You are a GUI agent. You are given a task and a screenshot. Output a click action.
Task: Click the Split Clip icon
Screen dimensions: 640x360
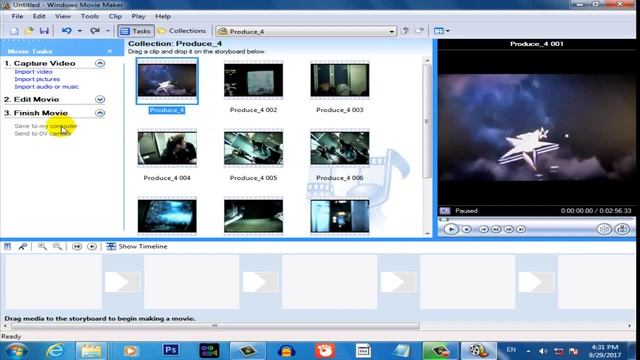coord(604,229)
